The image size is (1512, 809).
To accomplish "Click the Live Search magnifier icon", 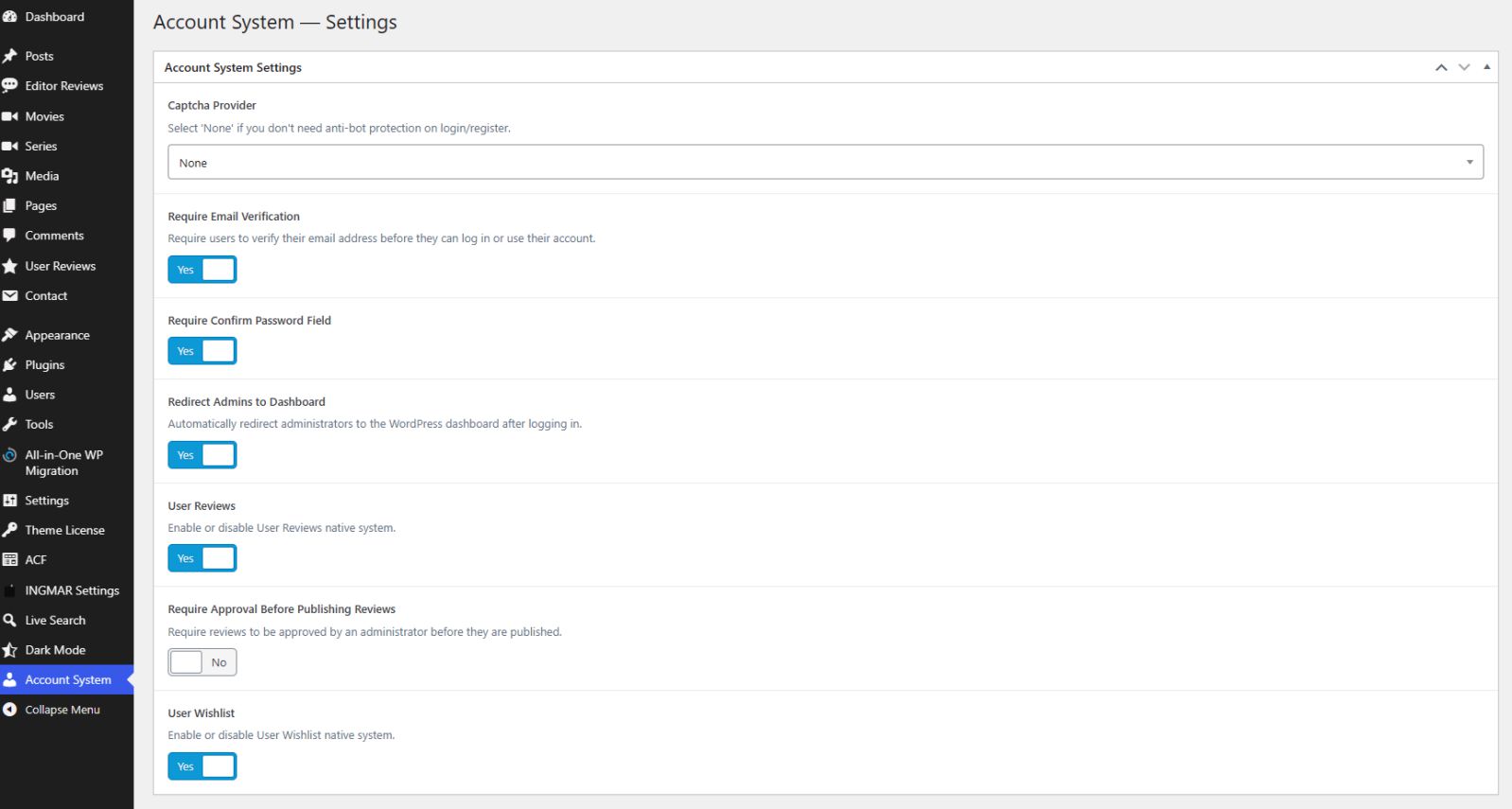I will click(9, 621).
